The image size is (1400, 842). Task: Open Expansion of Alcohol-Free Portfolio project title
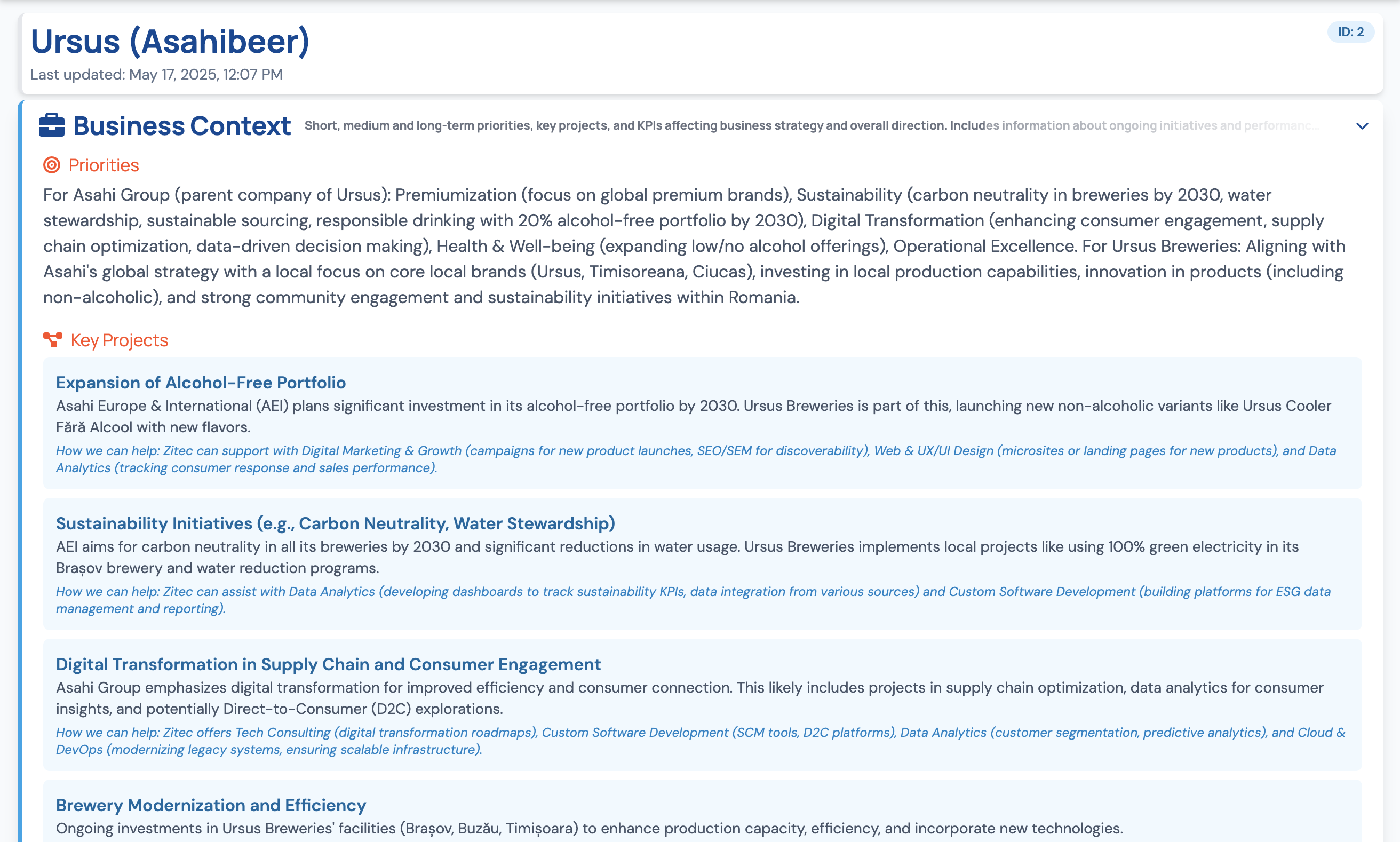tap(201, 383)
